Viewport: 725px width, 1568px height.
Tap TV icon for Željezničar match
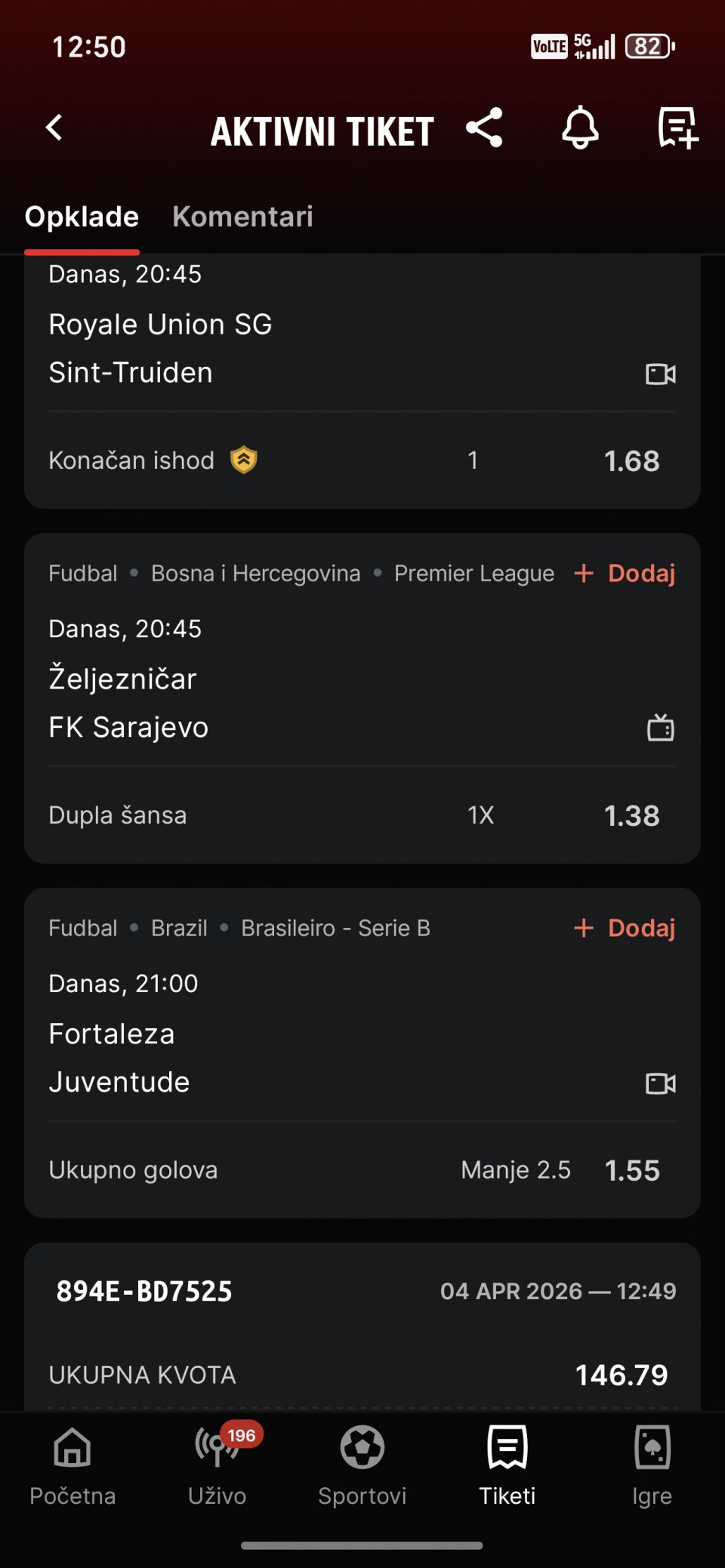pos(661,728)
